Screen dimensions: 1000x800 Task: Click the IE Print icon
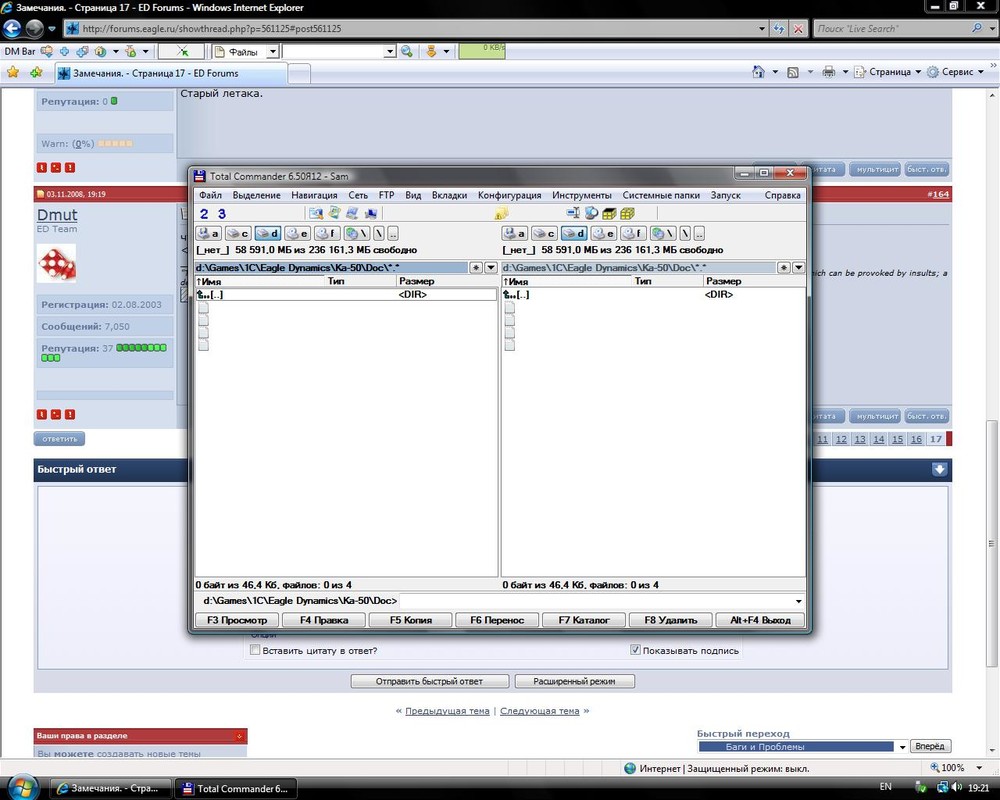point(828,71)
